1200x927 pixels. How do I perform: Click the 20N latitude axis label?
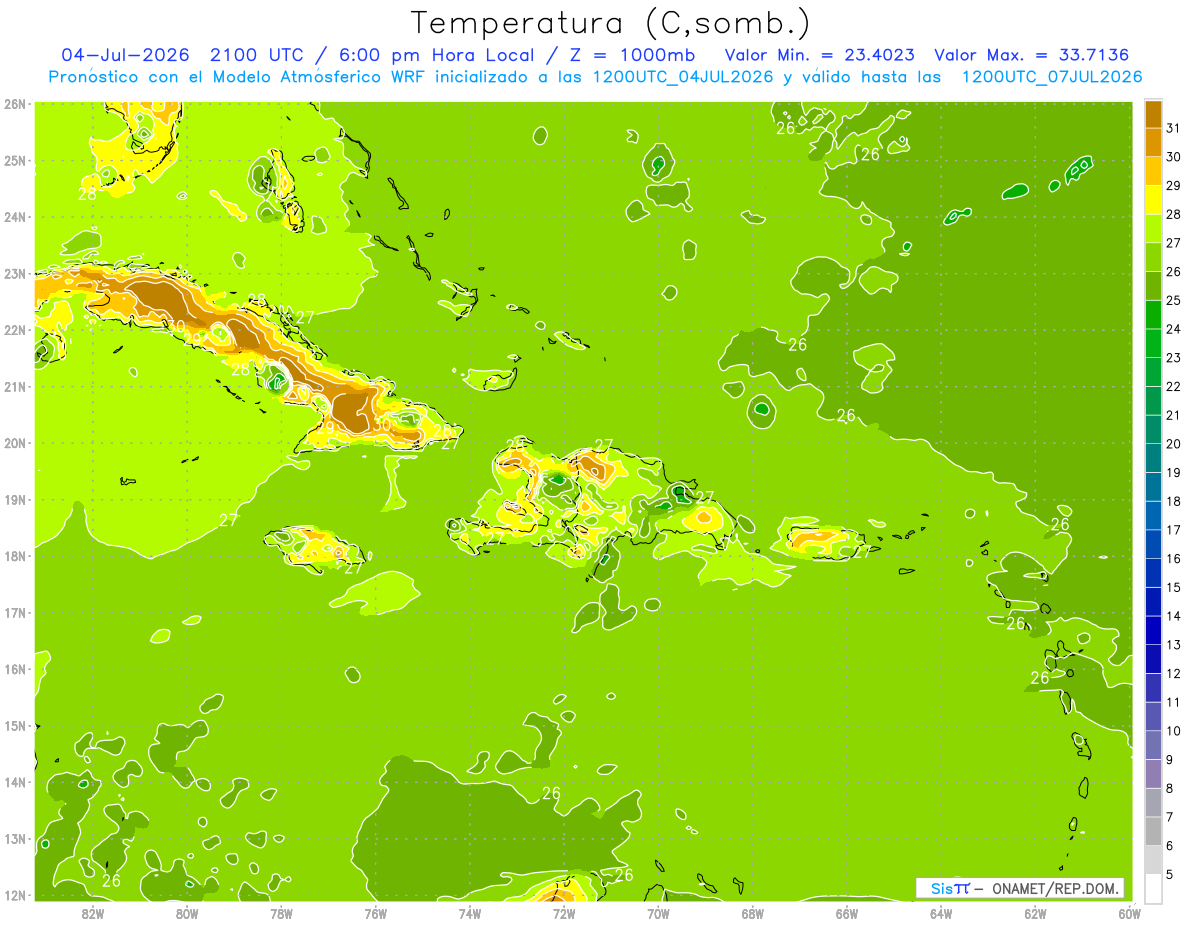15,443
